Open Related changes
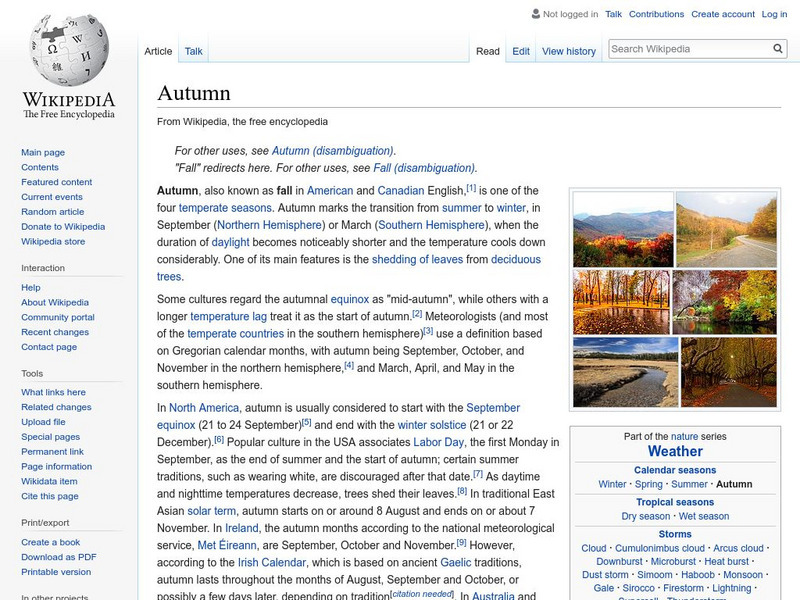This screenshot has width=800, height=600. [x=56, y=407]
